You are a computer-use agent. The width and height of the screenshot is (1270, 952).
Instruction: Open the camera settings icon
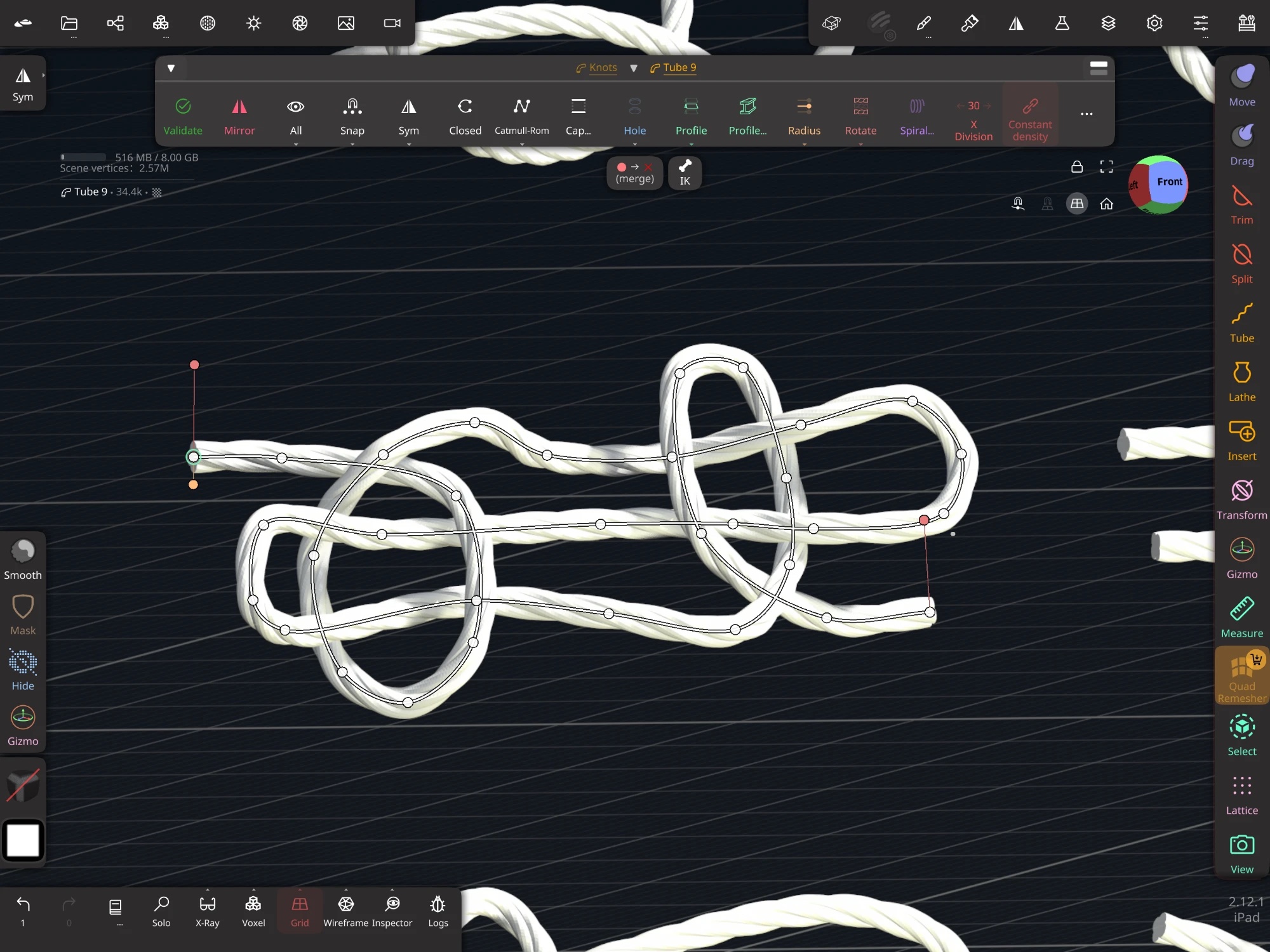point(392,23)
